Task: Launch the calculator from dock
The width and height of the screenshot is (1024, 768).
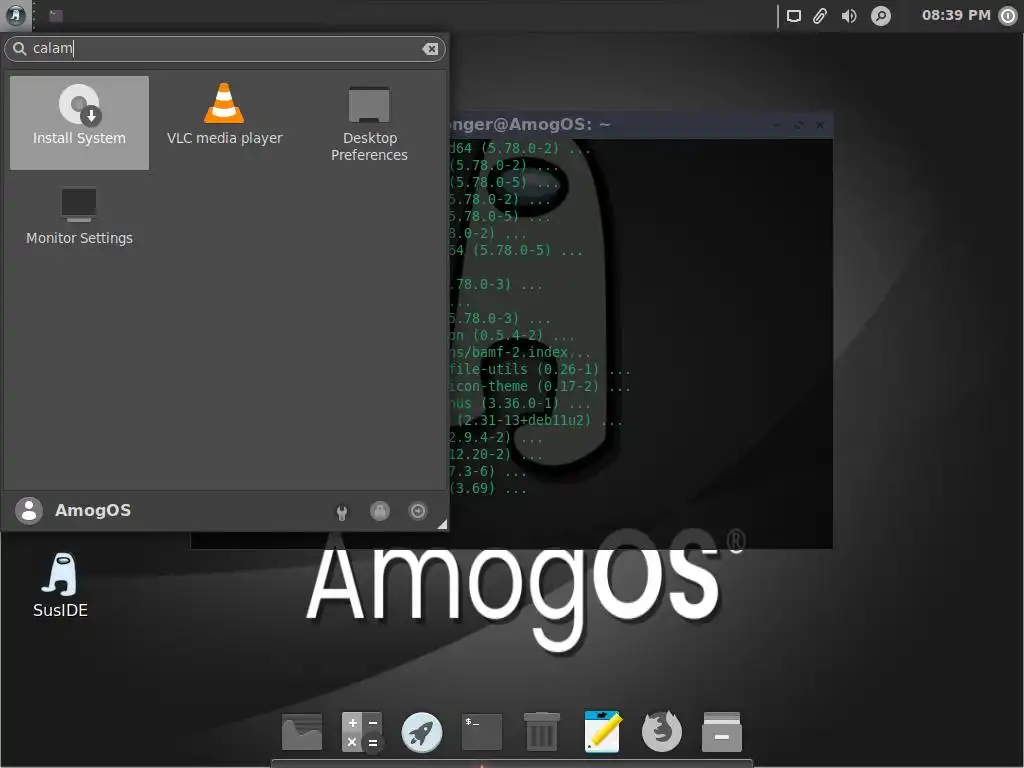Action: pos(362,732)
